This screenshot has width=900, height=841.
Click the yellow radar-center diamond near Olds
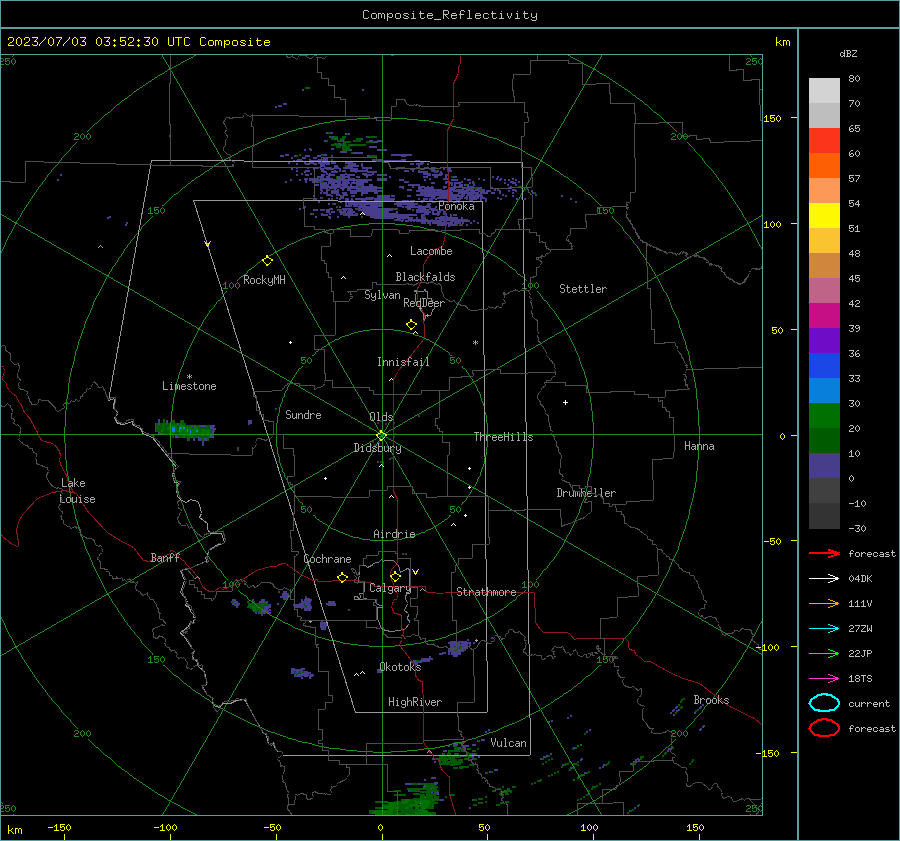click(x=381, y=436)
